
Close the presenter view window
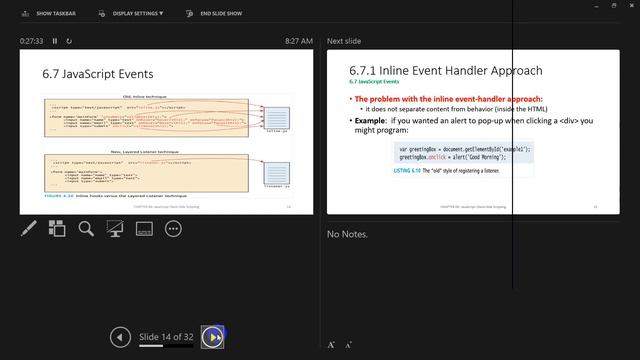coord(631,6)
